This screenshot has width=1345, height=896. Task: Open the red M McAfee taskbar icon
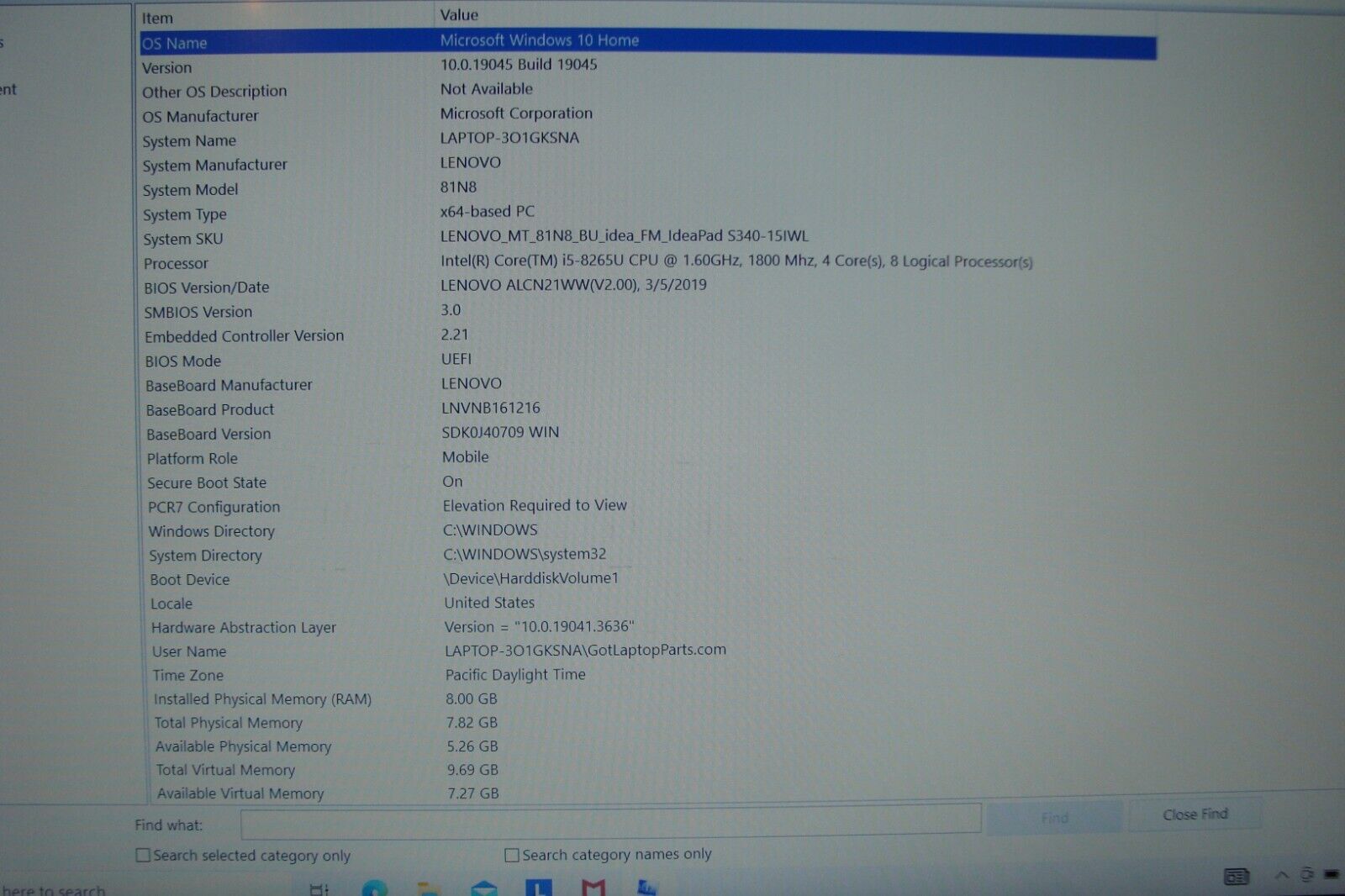click(593, 888)
